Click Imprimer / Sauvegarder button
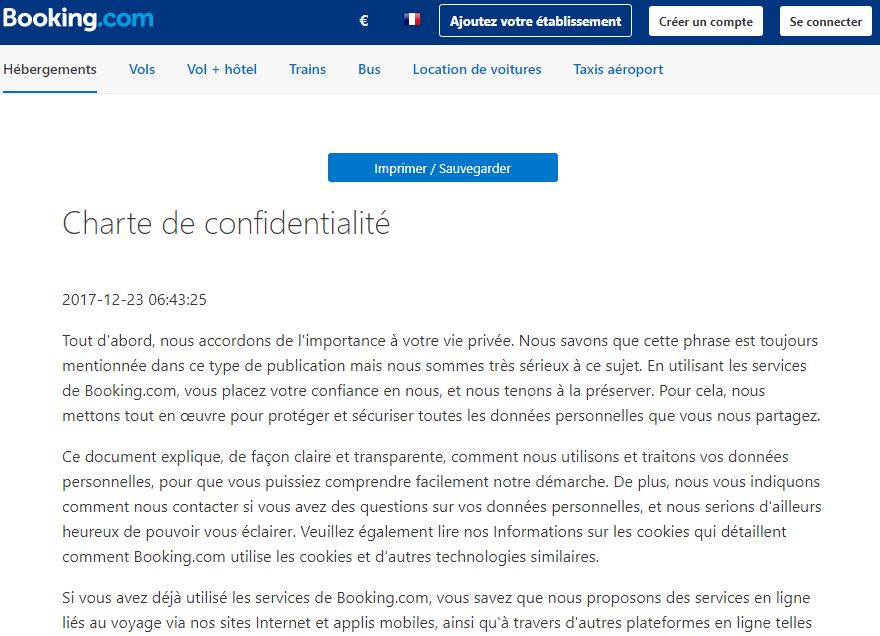The width and height of the screenshot is (880, 636). (443, 168)
